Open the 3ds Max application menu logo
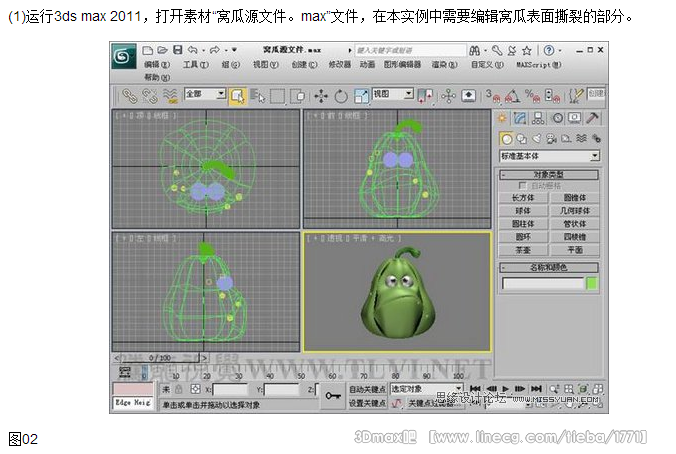The width and height of the screenshot is (676, 454). tap(124, 56)
